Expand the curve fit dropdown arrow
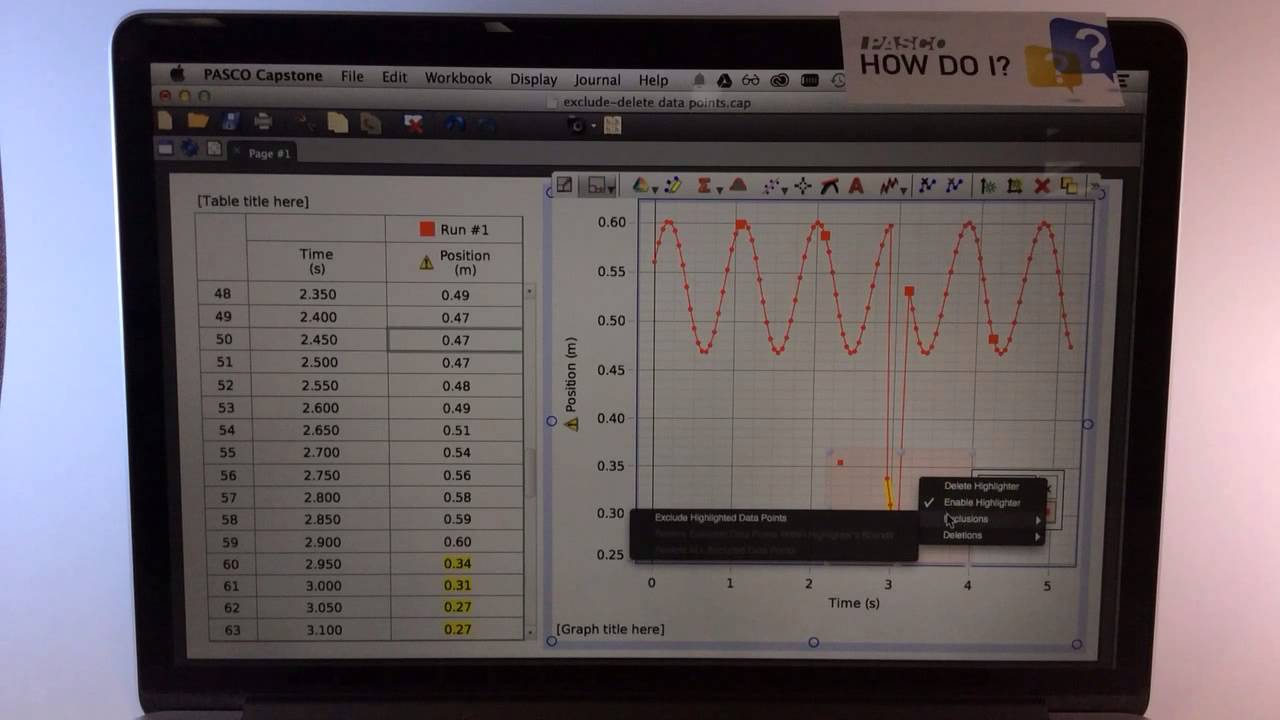1280x720 pixels. (x=784, y=188)
